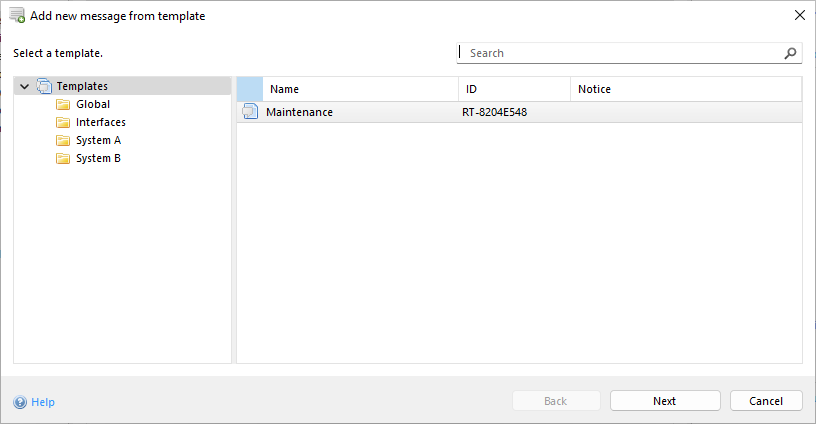Collapse the Templates tree node
816x424 pixels.
(24, 87)
